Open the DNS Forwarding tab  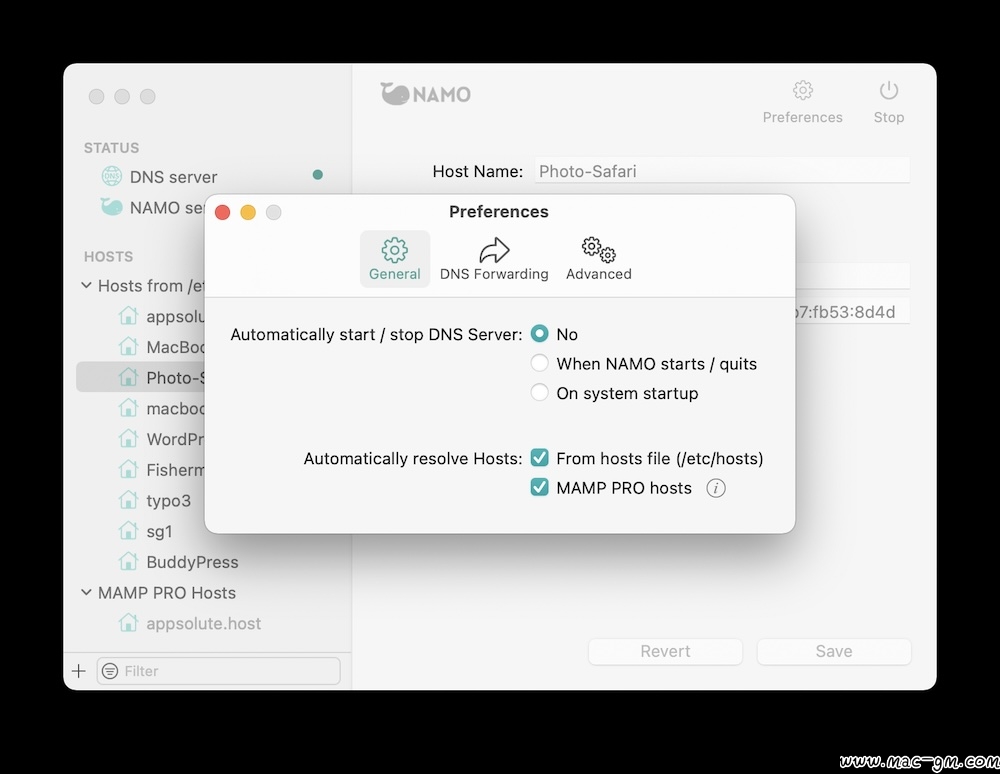point(494,259)
